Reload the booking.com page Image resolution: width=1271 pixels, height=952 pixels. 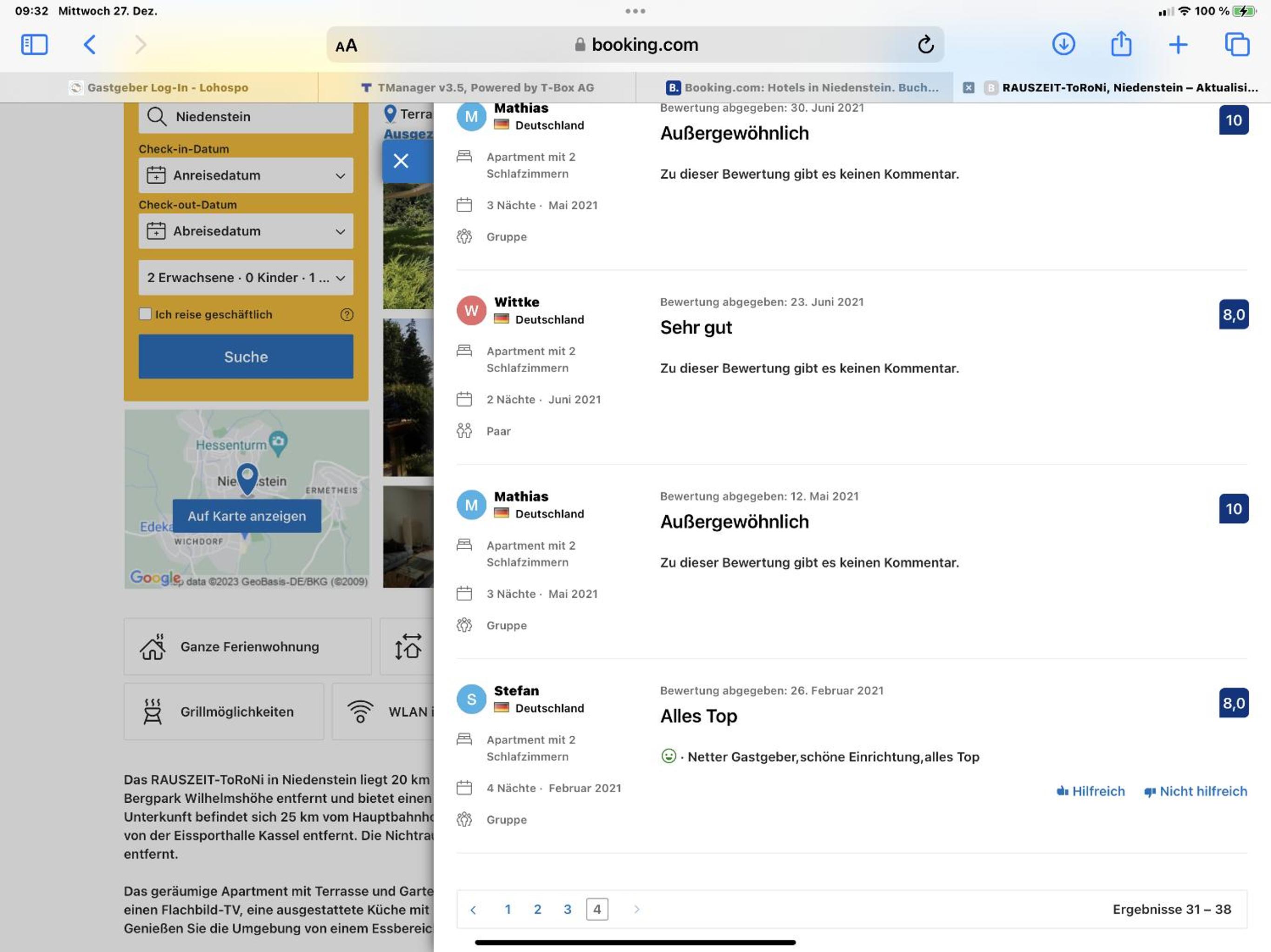pos(925,44)
